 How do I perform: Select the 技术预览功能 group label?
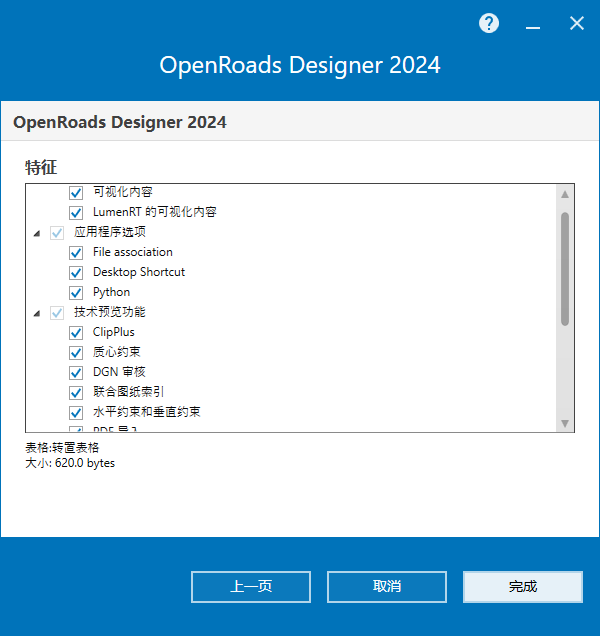point(110,312)
